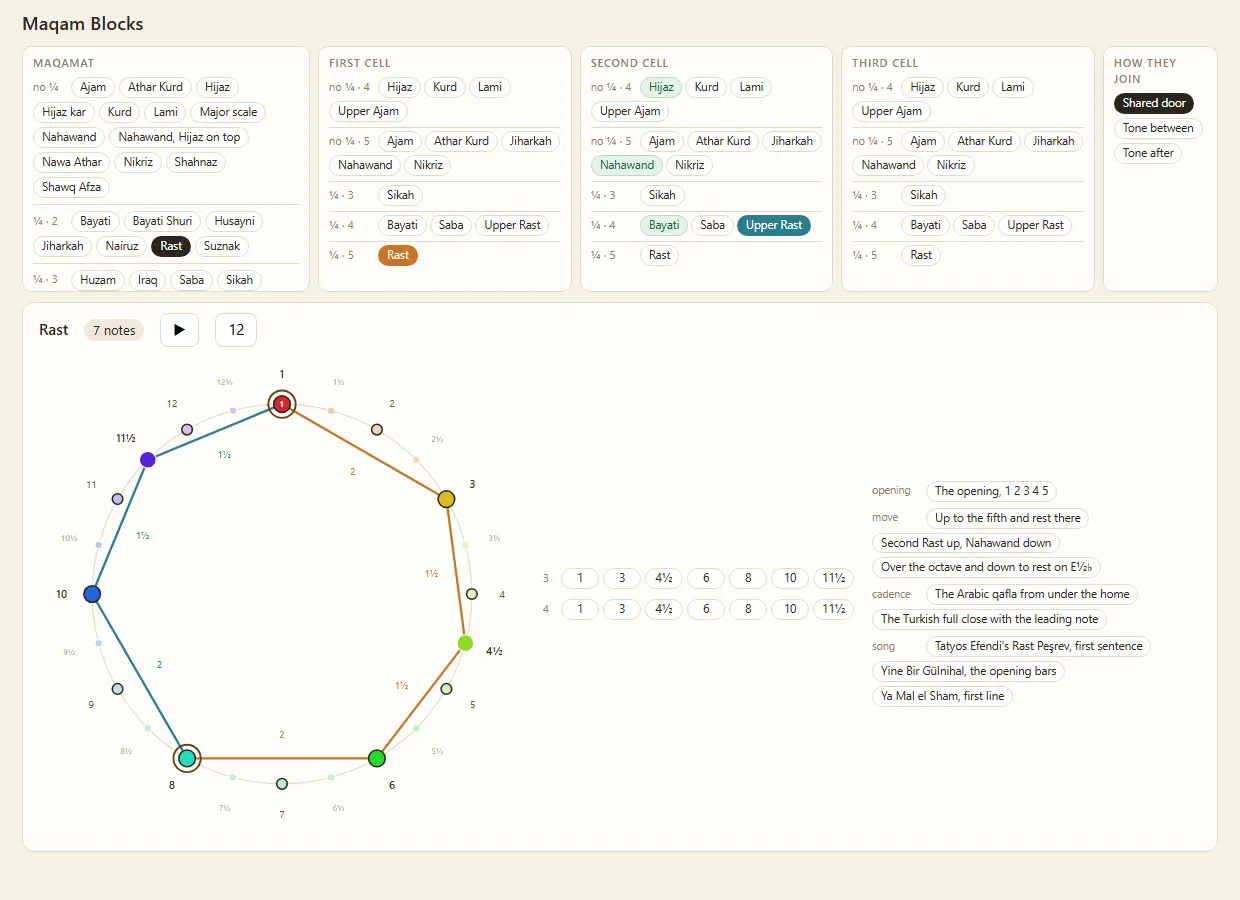The image size is (1240, 900).
Task: Select Tone after joining option
Action: [1148, 153]
